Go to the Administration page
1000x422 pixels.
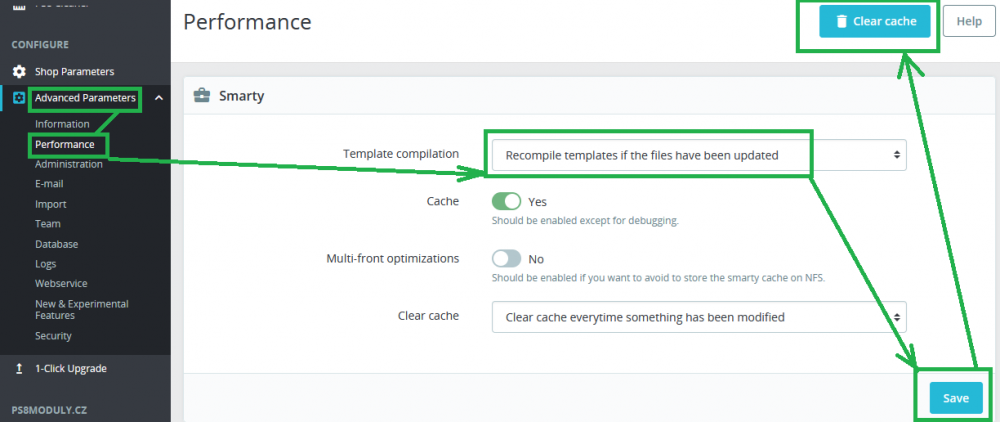[x=69, y=164]
